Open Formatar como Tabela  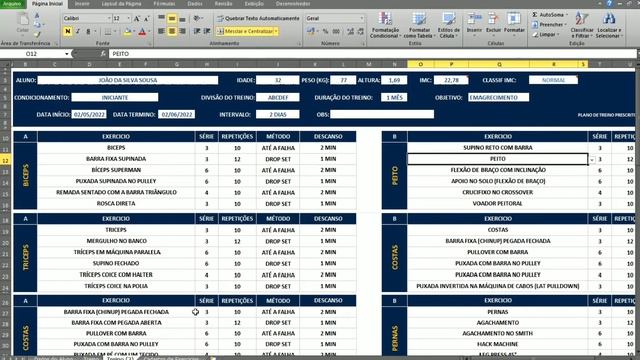[x=419, y=25]
